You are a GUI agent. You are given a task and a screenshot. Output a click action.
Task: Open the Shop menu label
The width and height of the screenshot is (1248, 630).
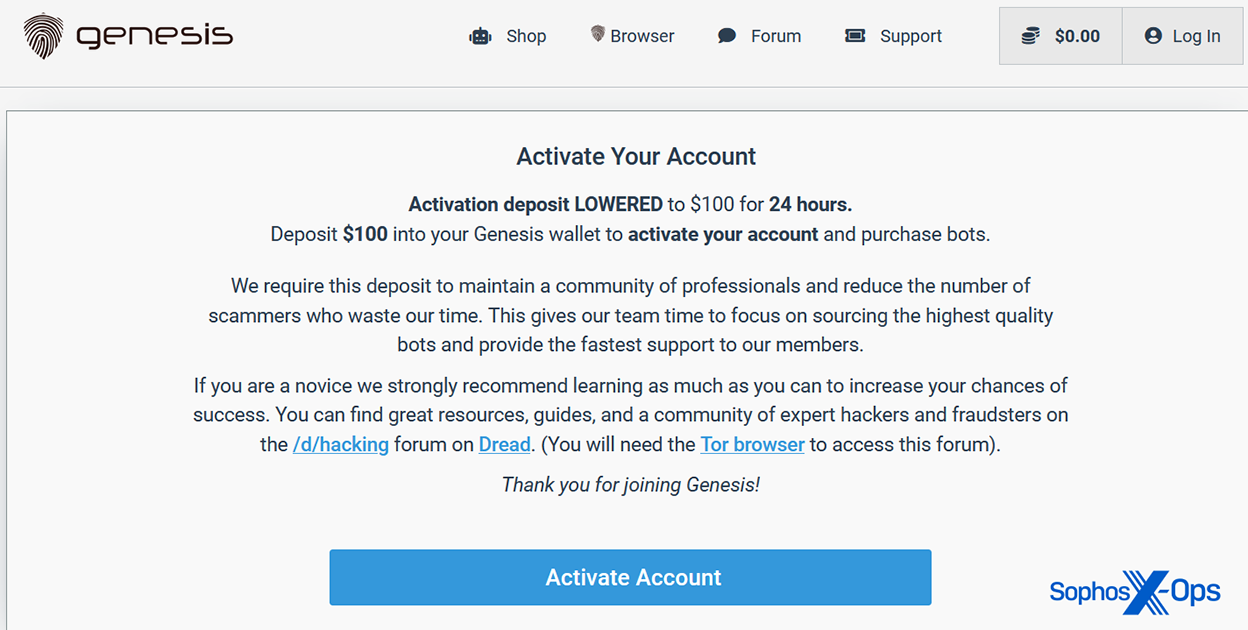(x=526, y=37)
